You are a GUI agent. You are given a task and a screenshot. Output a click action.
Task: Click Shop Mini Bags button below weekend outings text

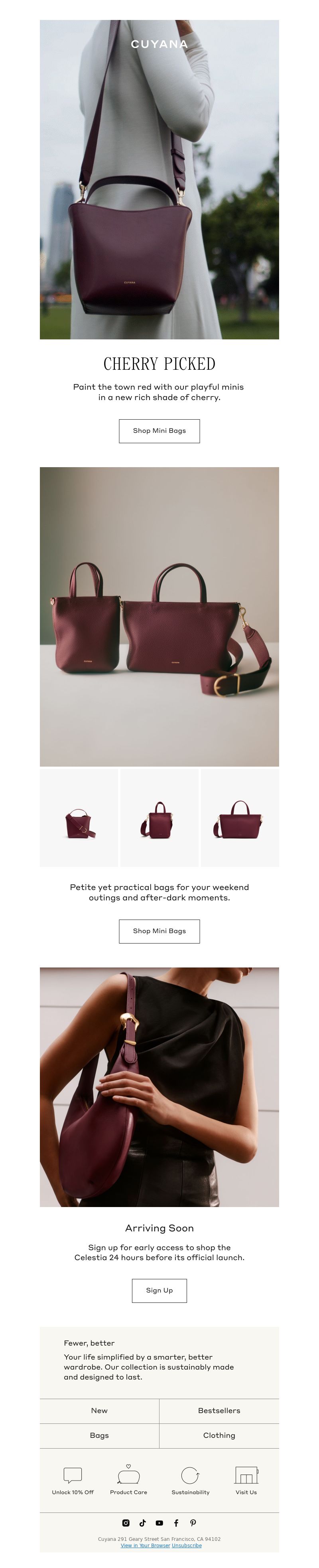point(159,931)
